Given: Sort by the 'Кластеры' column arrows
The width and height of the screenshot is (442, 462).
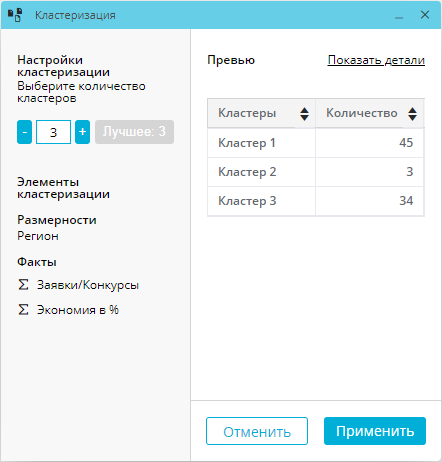Looking at the screenshot, I should [x=304, y=114].
